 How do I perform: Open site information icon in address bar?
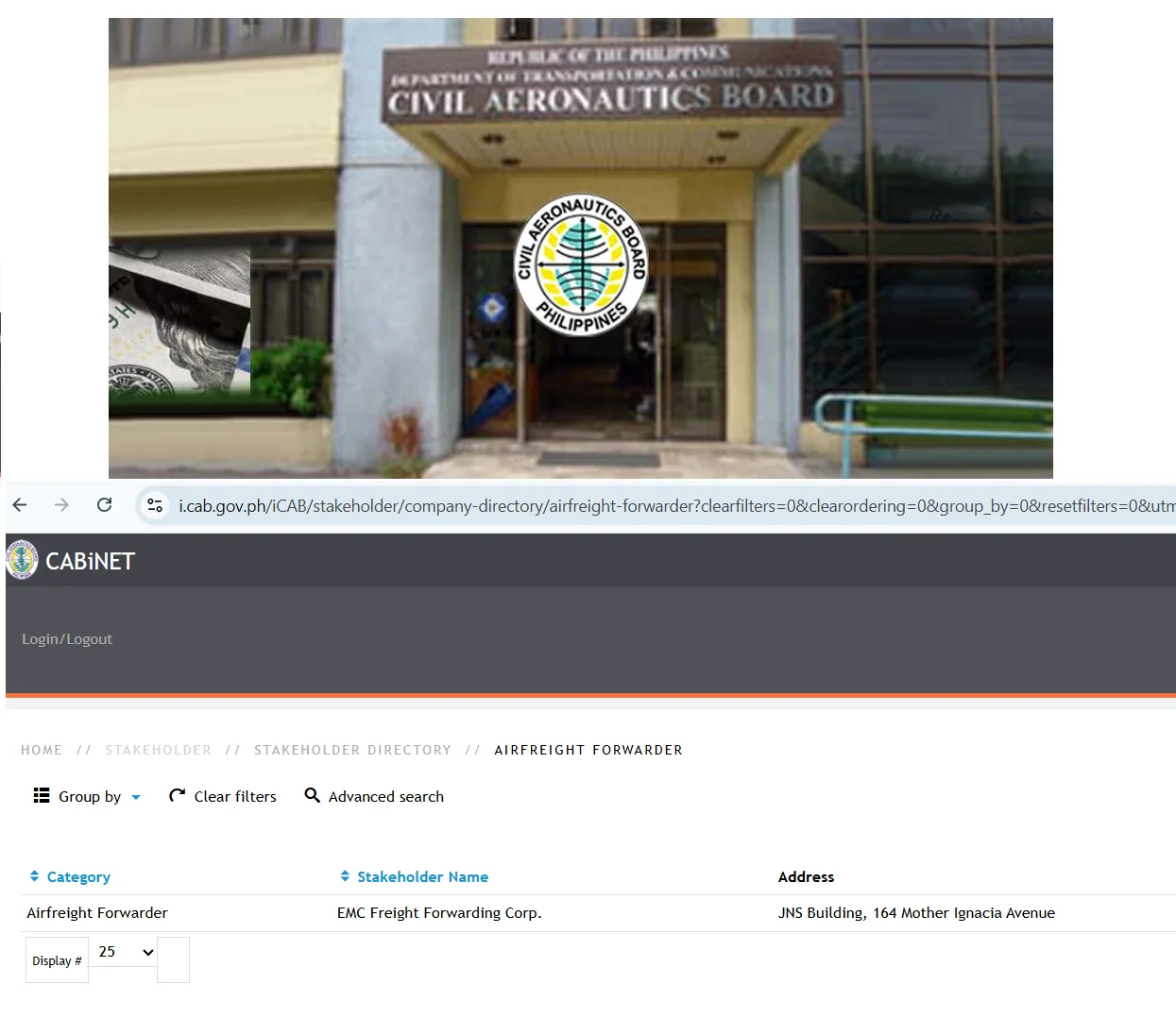[155, 506]
